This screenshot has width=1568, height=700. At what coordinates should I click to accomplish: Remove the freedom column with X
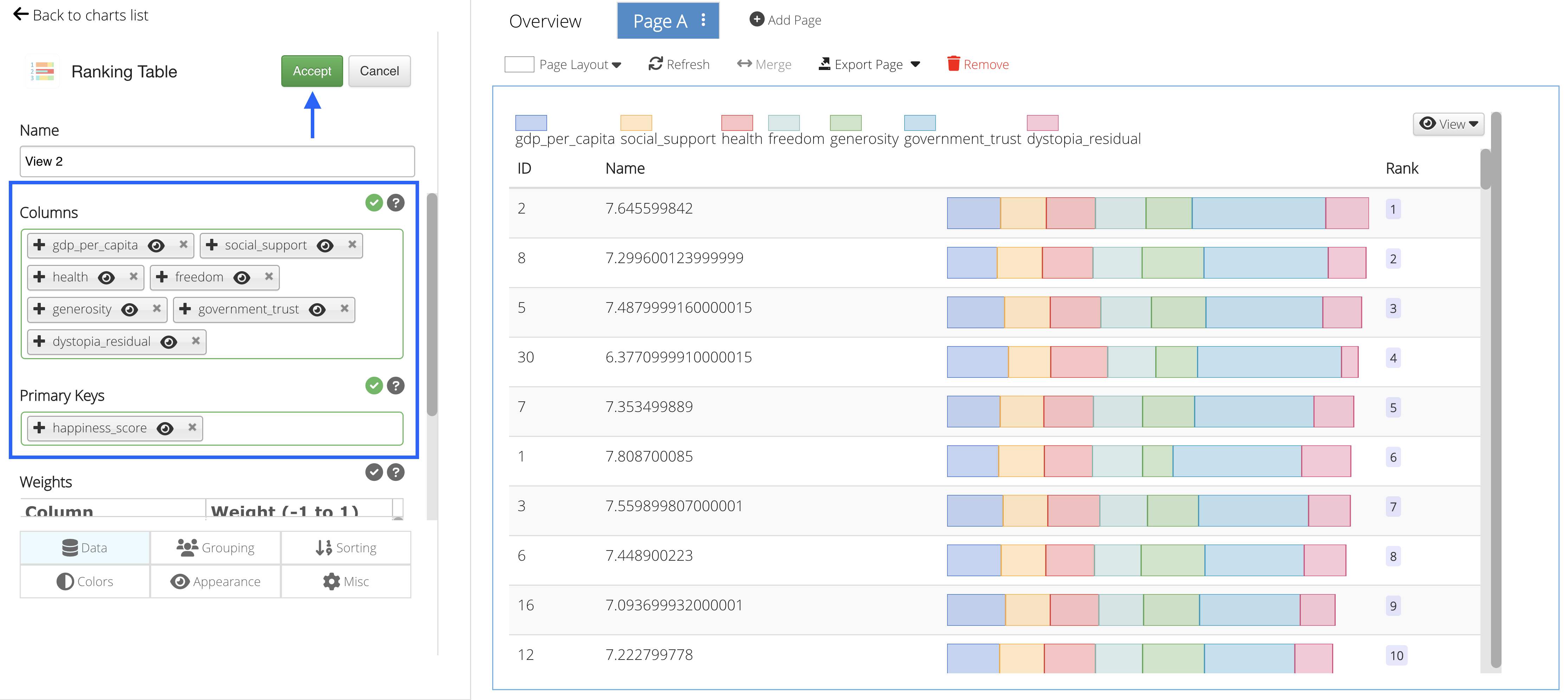pyautogui.click(x=269, y=276)
